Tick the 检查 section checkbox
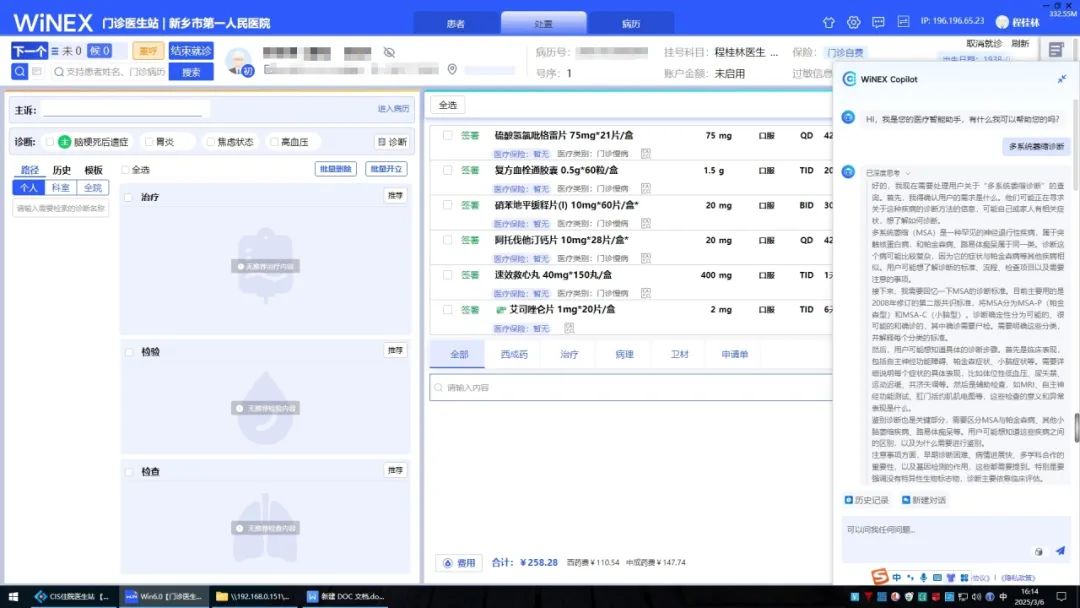Image resolution: width=1080 pixels, height=608 pixels. point(128,472)
